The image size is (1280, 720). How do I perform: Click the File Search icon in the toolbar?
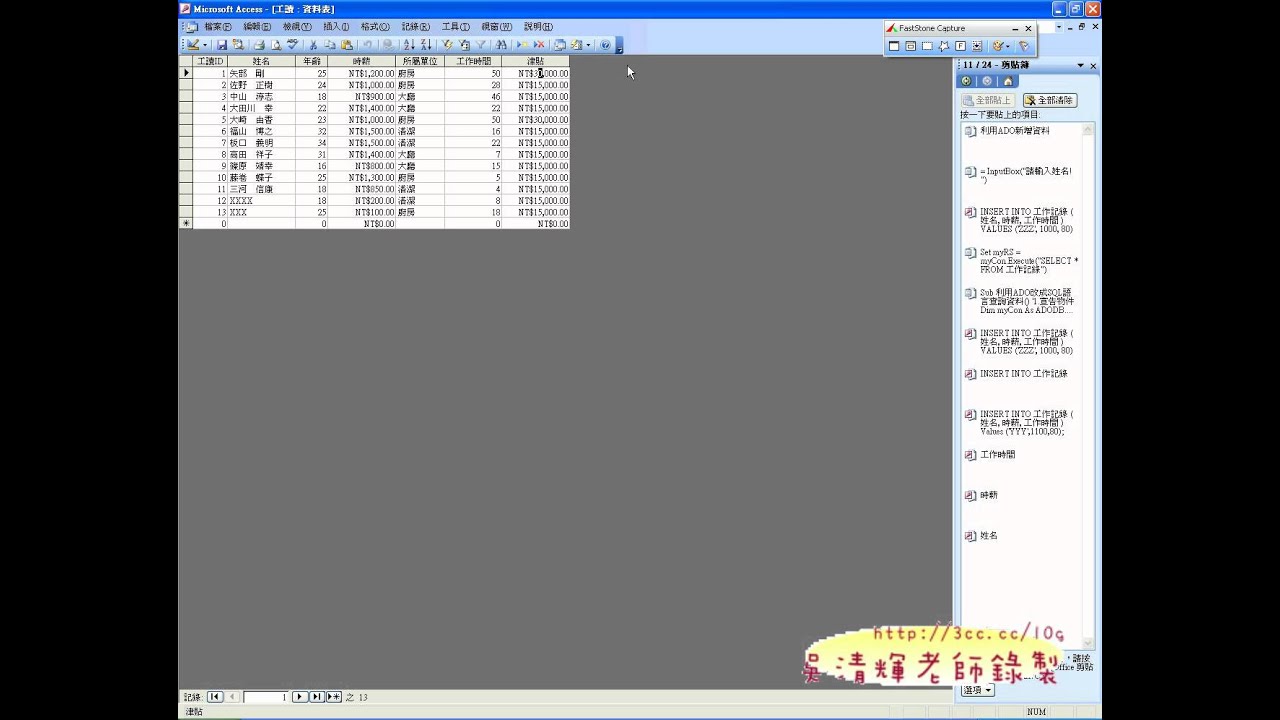click(x=237, y=45)
